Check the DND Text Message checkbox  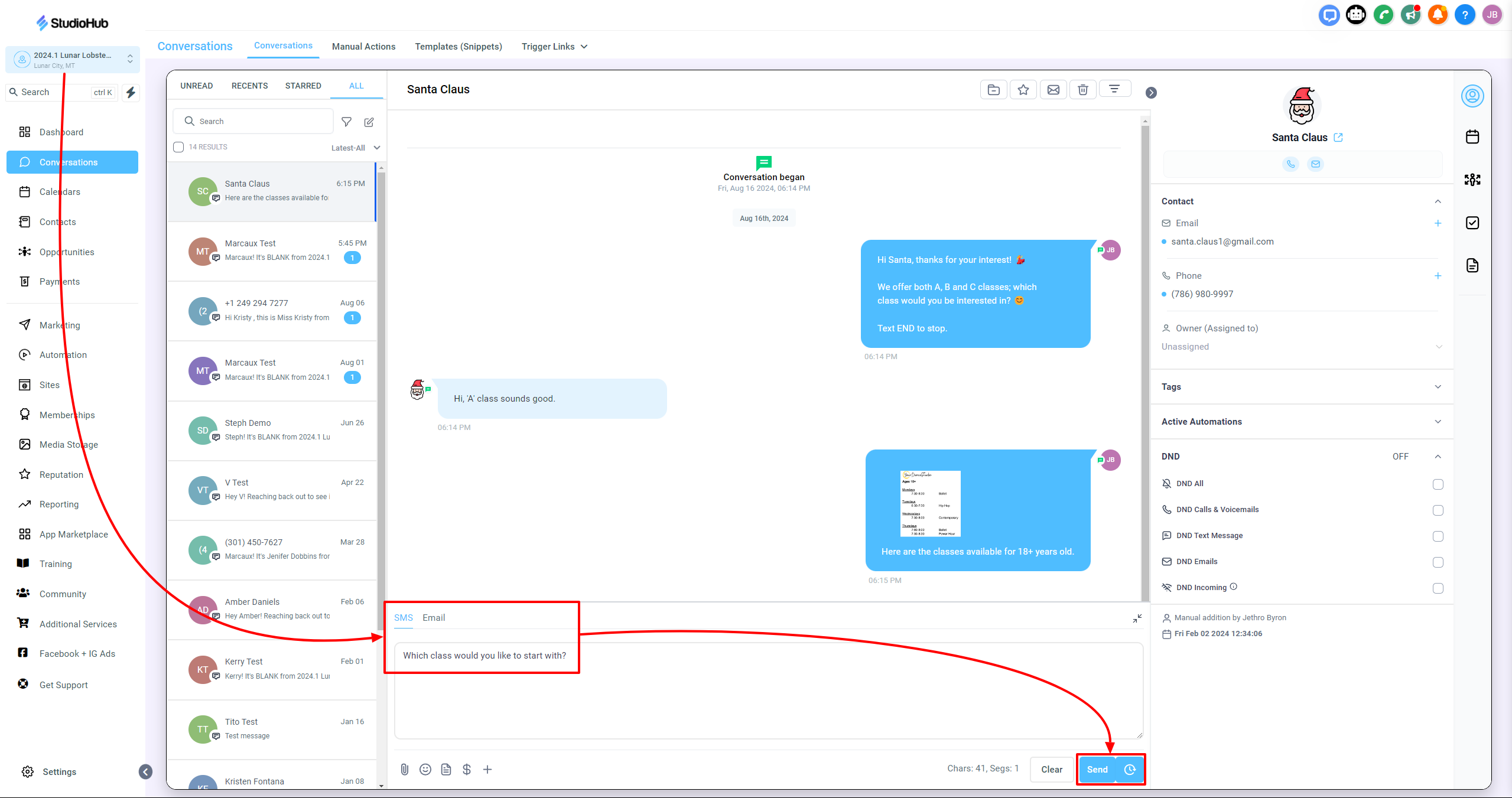tap(1438, 536)
